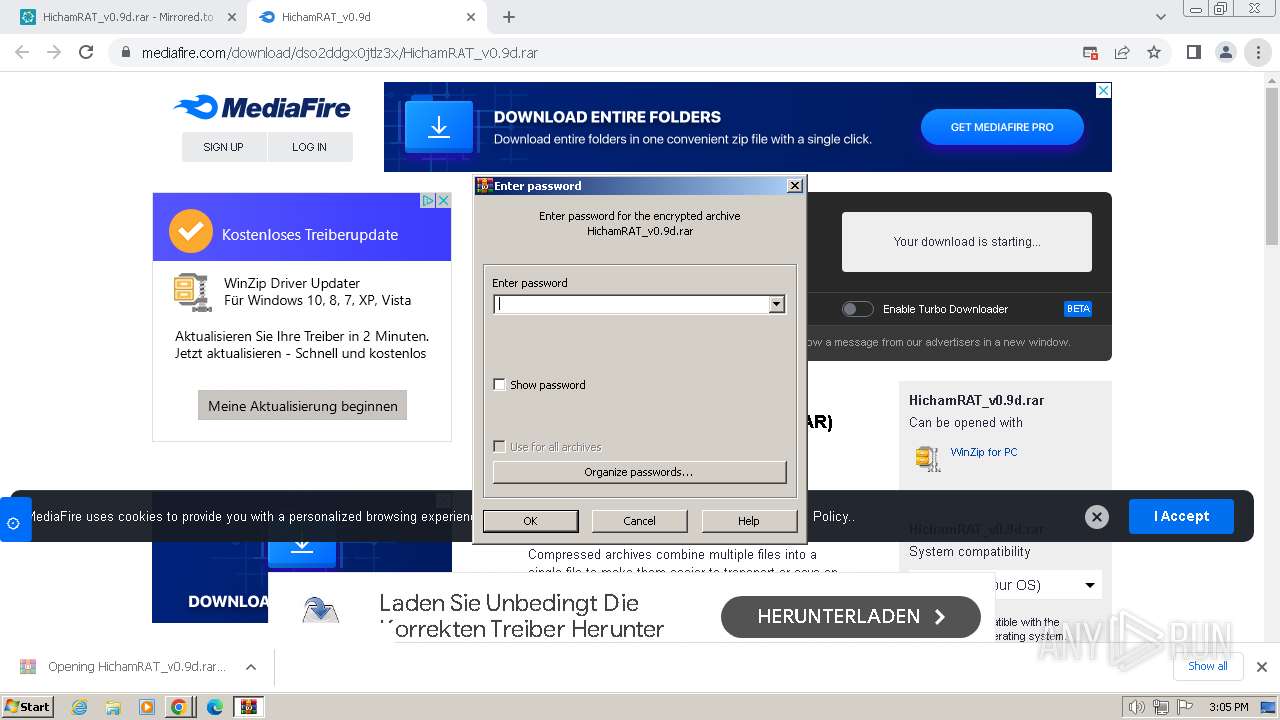Click the SIGN UP button
Viewport: 1280px width, 720px height.
[224, 147]
